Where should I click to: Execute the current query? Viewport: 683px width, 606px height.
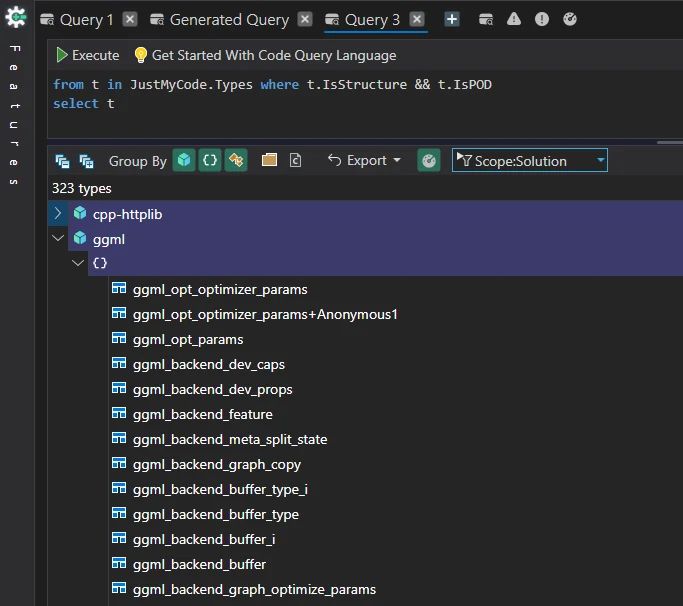click(x=88, y=55)
